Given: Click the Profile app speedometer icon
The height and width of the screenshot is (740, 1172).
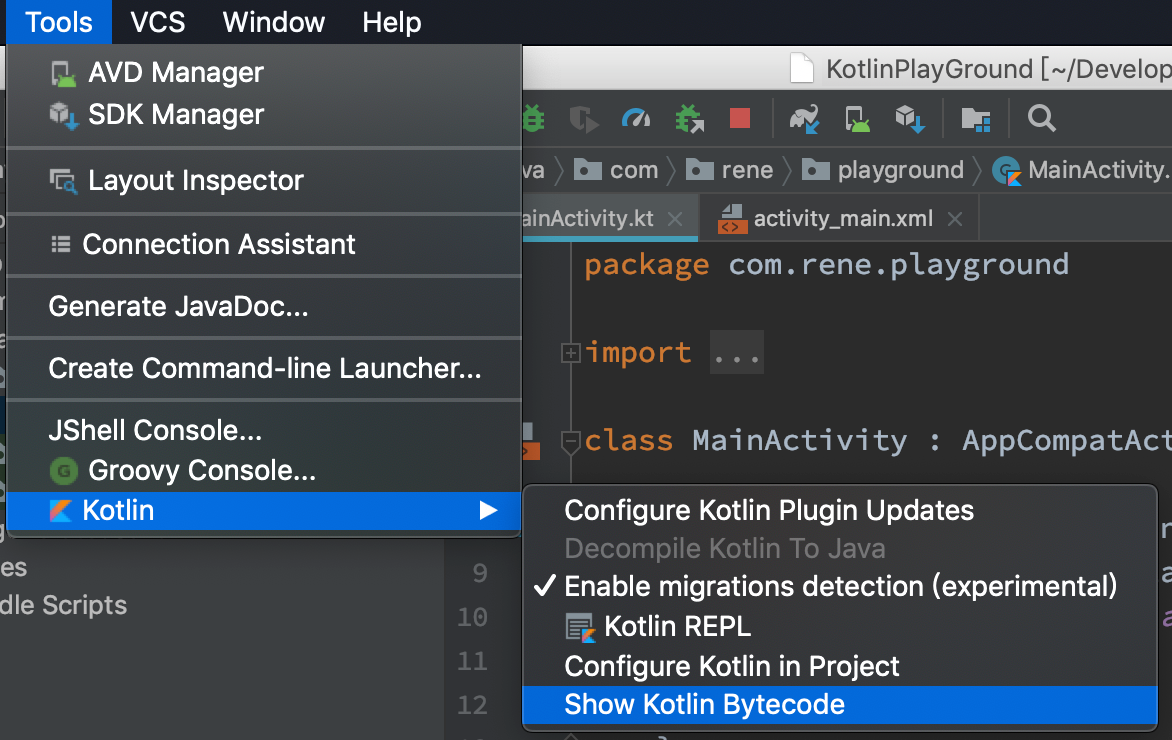Looking at the screenshot, I should tap(636, 119).
